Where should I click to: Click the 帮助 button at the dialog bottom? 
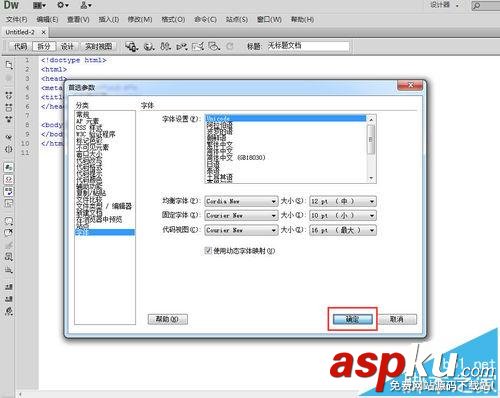168,319
